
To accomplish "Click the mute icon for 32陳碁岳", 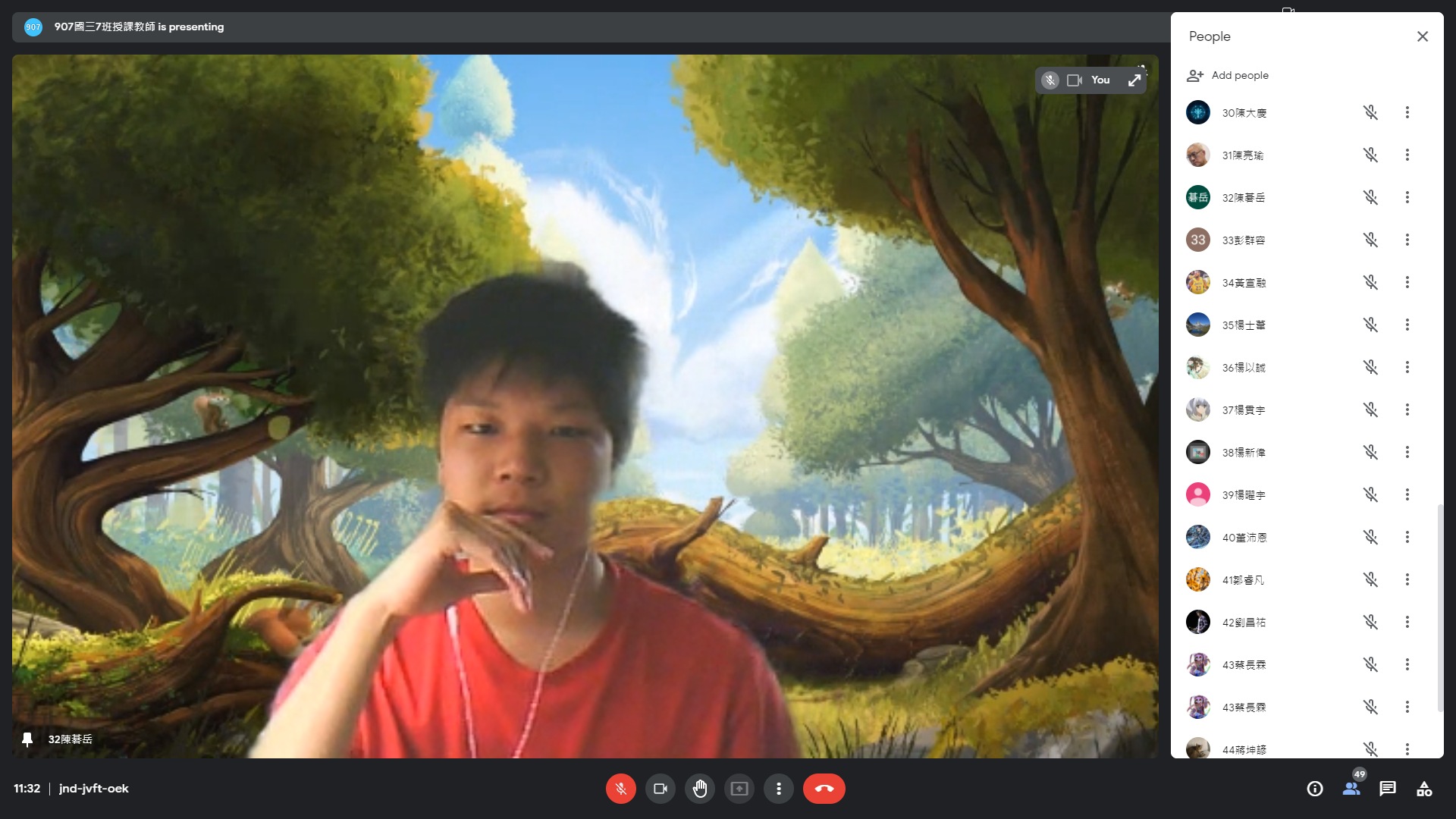I will pyautogui.click(x=1370, y=197).
